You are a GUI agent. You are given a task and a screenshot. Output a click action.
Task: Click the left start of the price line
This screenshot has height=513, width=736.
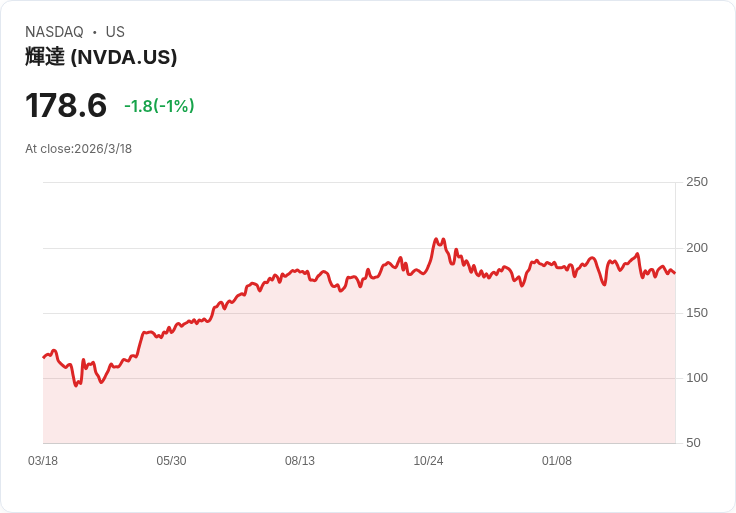[43, 357]
